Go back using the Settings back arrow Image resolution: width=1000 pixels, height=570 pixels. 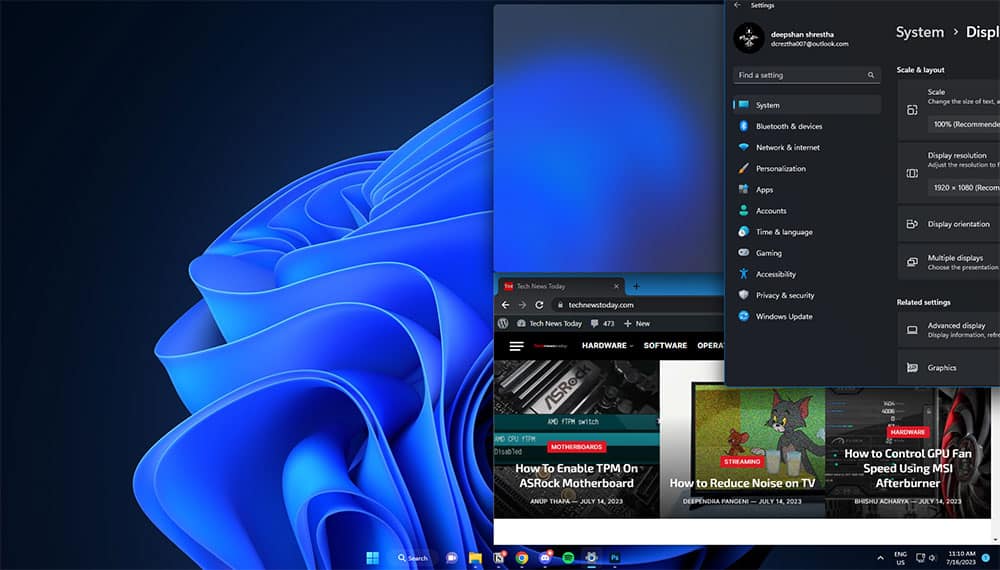click(737, 5)
